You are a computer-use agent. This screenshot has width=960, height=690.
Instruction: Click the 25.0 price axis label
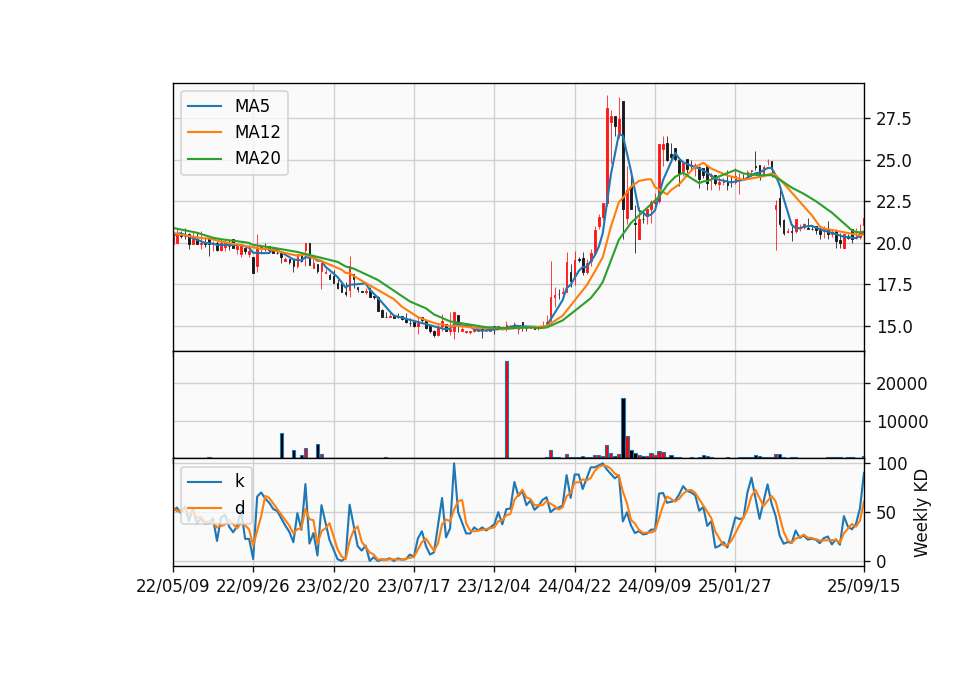(x=894, y=161)
